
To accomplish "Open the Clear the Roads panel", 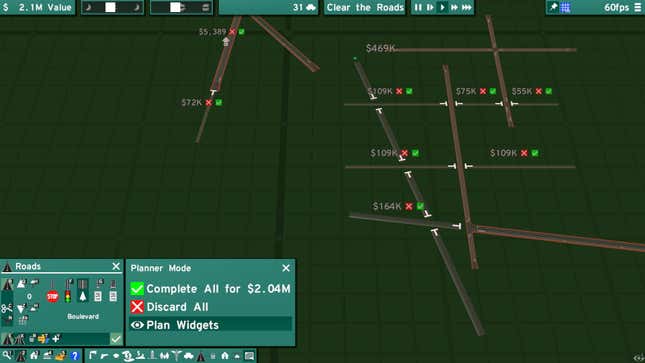I will (365, 7).
